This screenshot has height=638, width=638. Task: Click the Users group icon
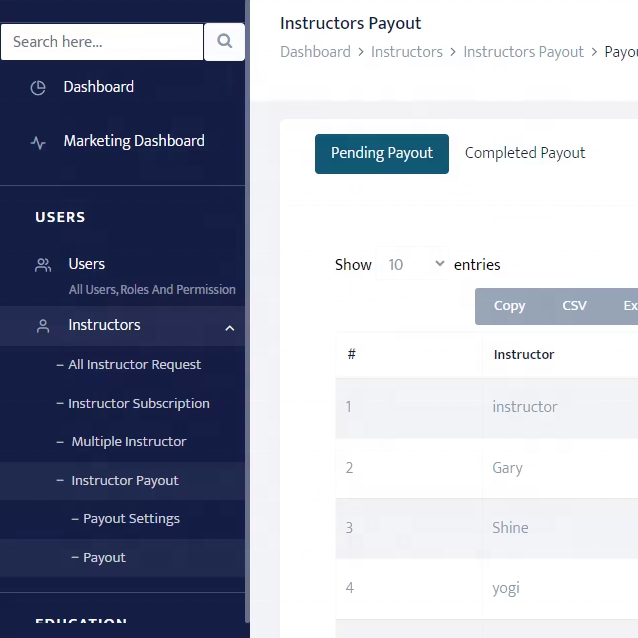[43, 265]
